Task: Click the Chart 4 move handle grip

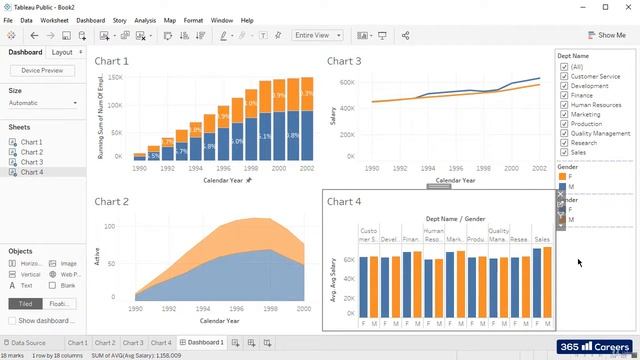Action: (x=439, y=187)
